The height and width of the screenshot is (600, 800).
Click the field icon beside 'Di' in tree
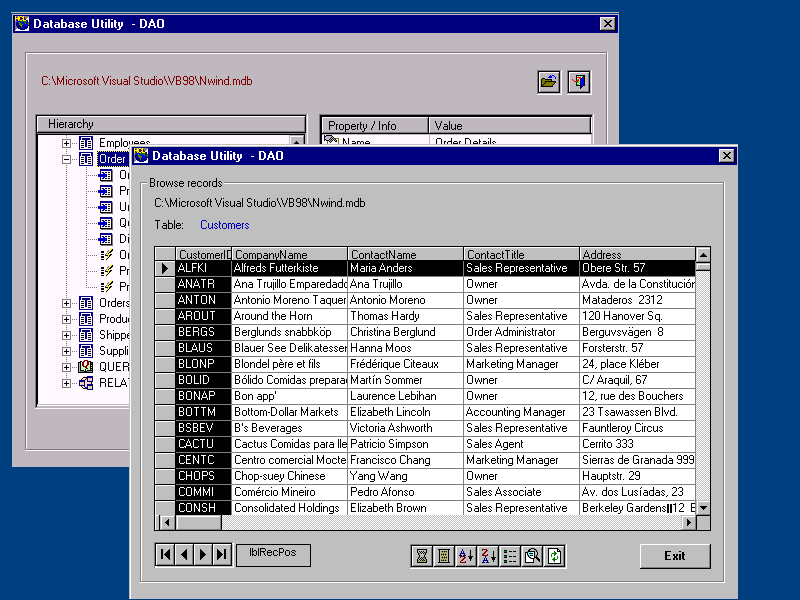click(x=106, y=239)
